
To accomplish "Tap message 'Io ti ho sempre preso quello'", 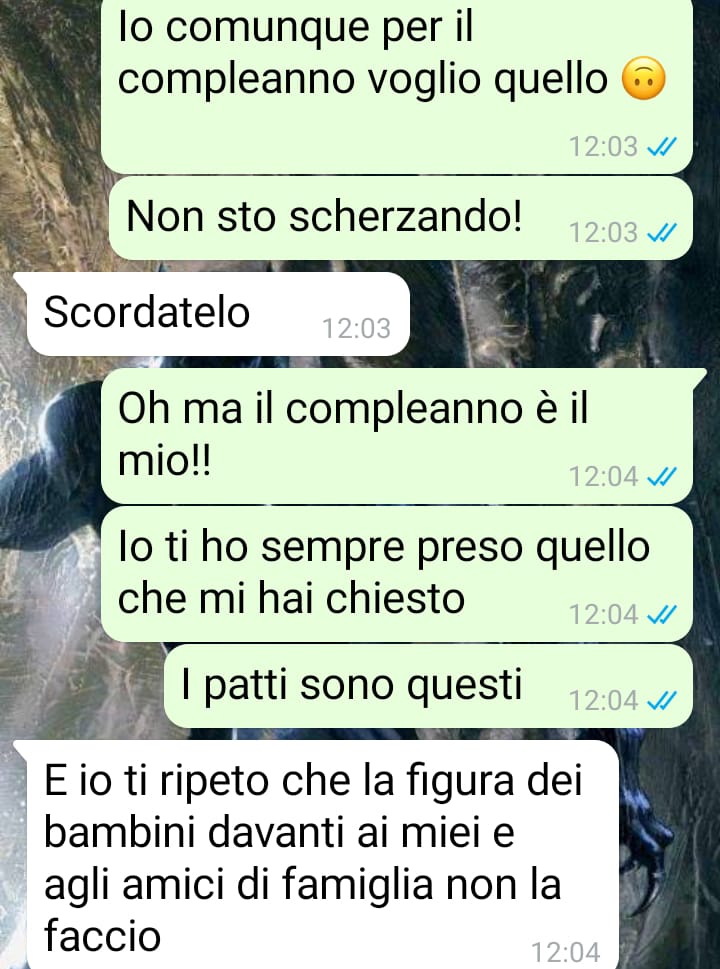I will pyautogui.click(x=397, y=574).
